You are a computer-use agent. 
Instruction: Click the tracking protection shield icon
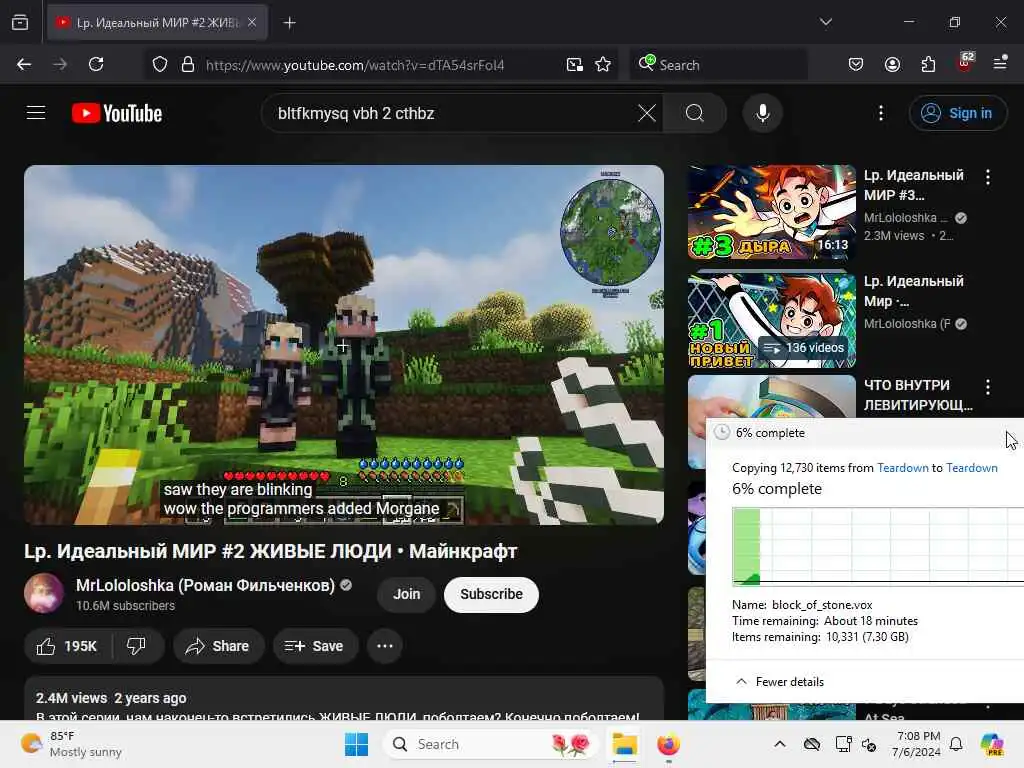[160, 65]
